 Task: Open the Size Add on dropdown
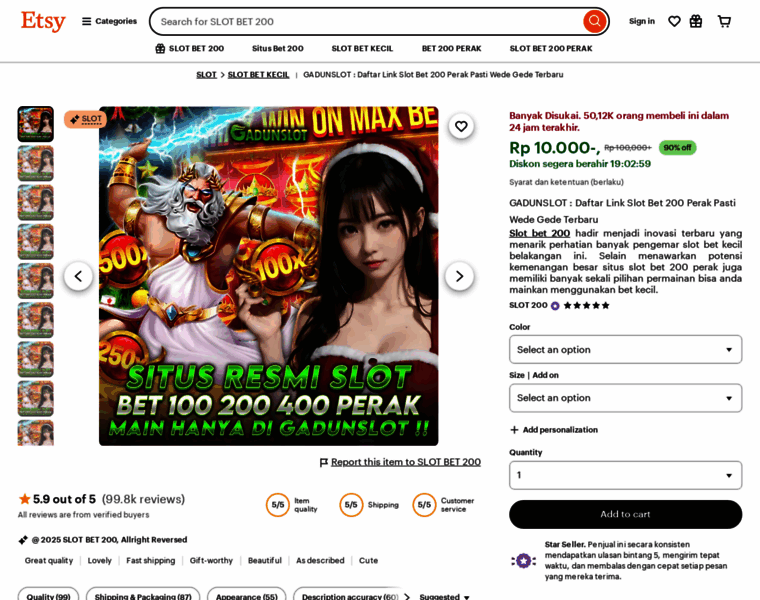[625, 398]
